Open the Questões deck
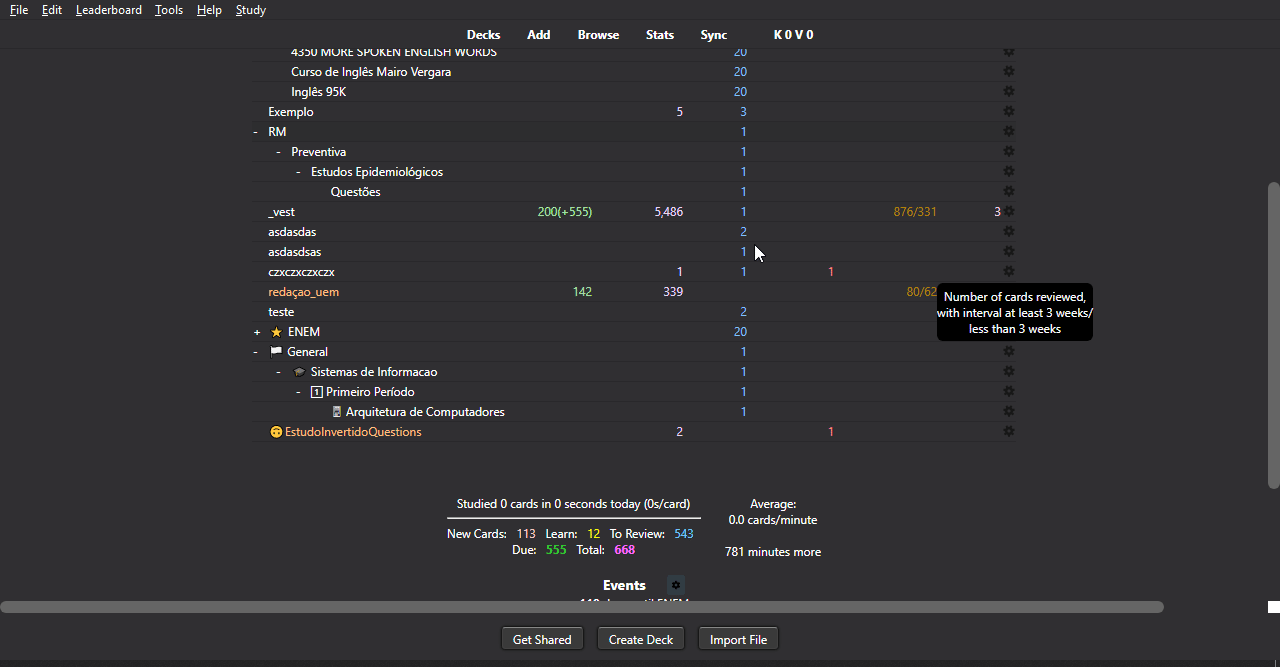1280x667 pixels. click(x=356, y=192)
